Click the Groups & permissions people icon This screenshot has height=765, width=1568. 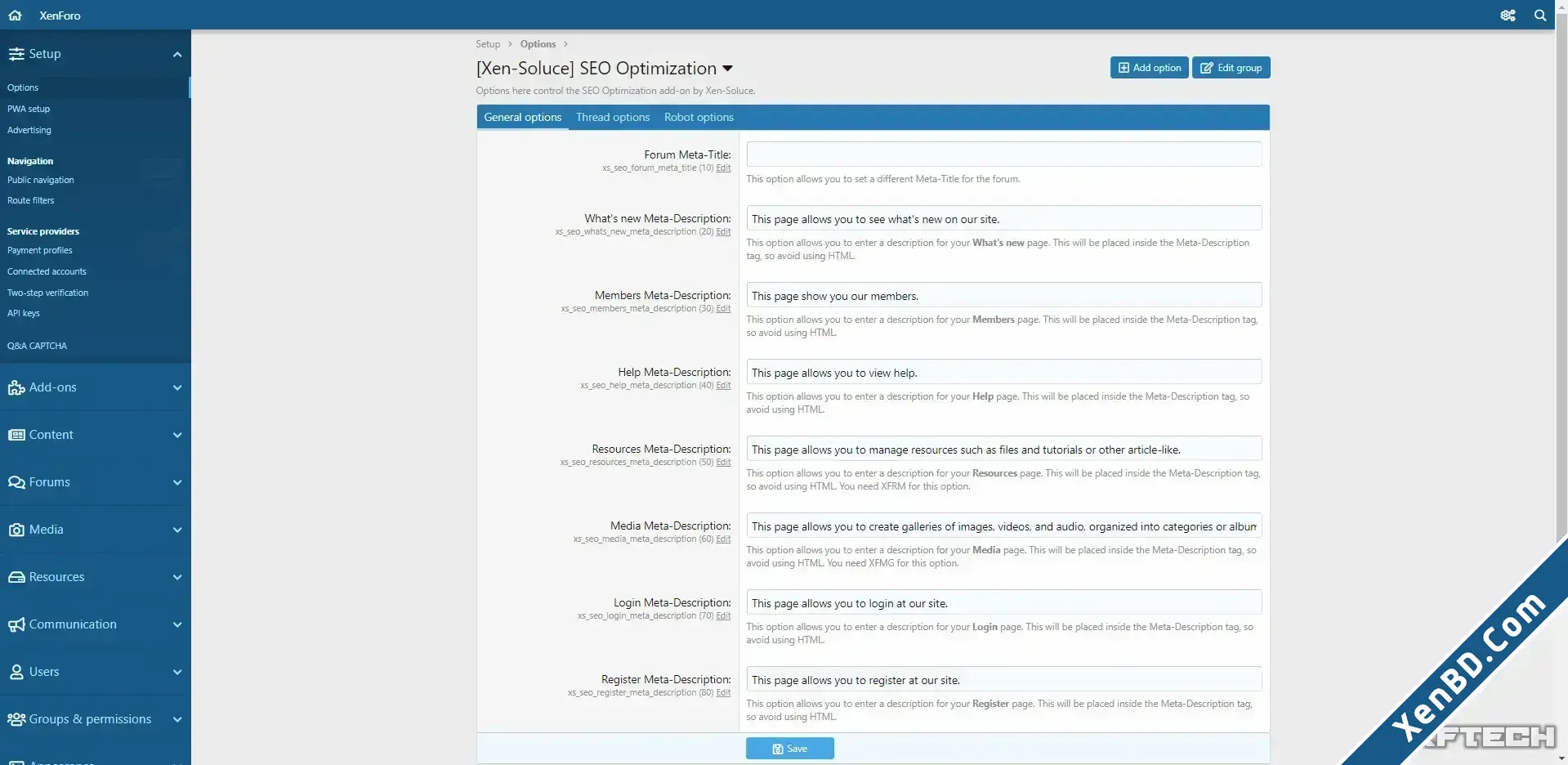click(16, 719)
